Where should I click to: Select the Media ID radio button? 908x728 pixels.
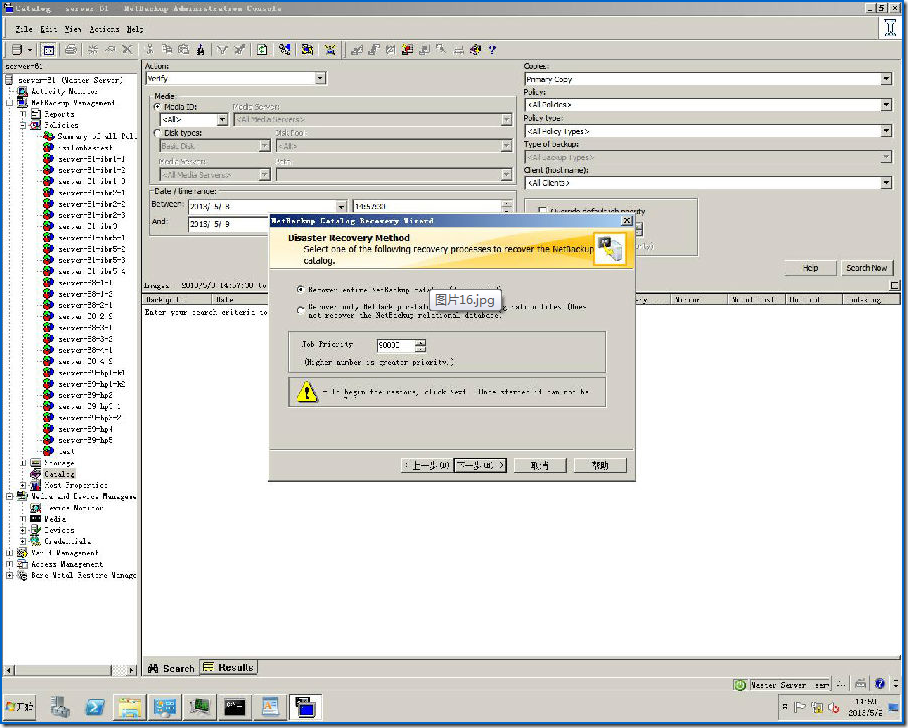click(158, 107)
